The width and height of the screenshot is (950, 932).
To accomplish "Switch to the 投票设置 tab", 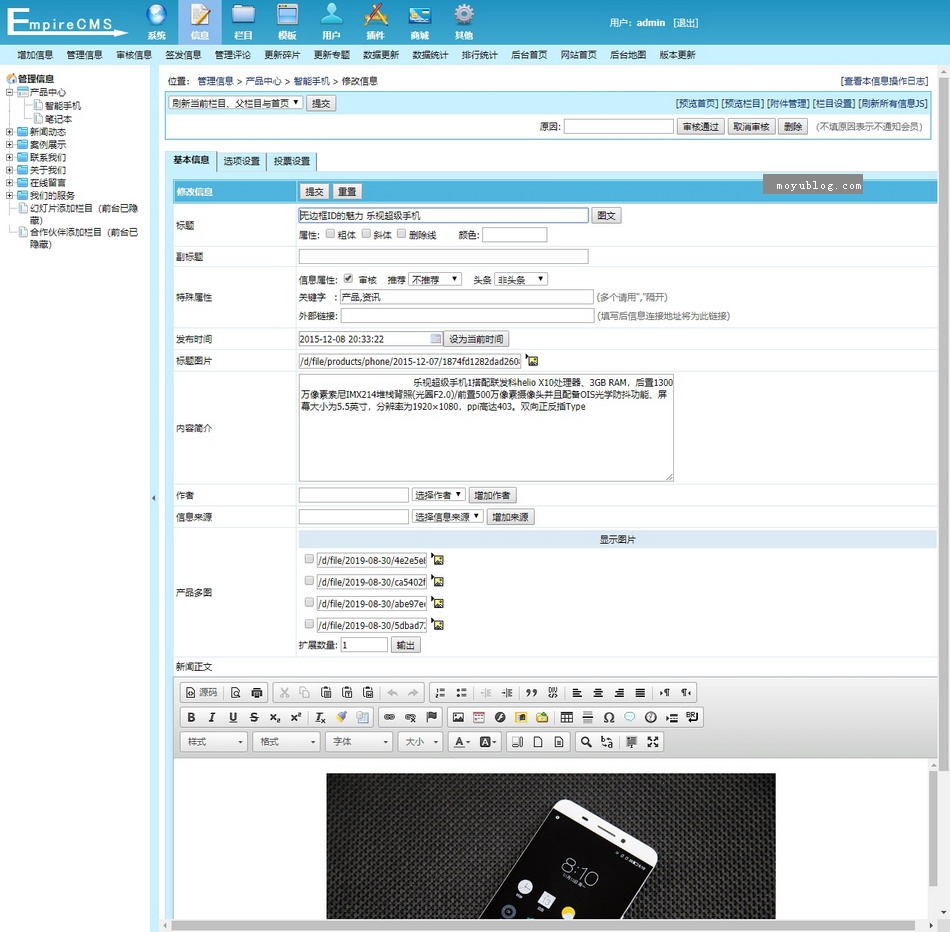I will [291, 161].
